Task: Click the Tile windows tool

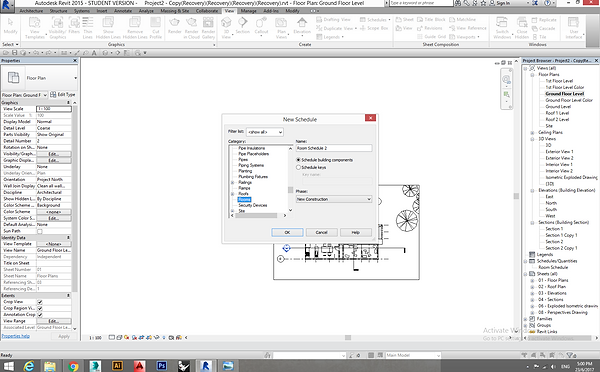Action: click(539, 37)
